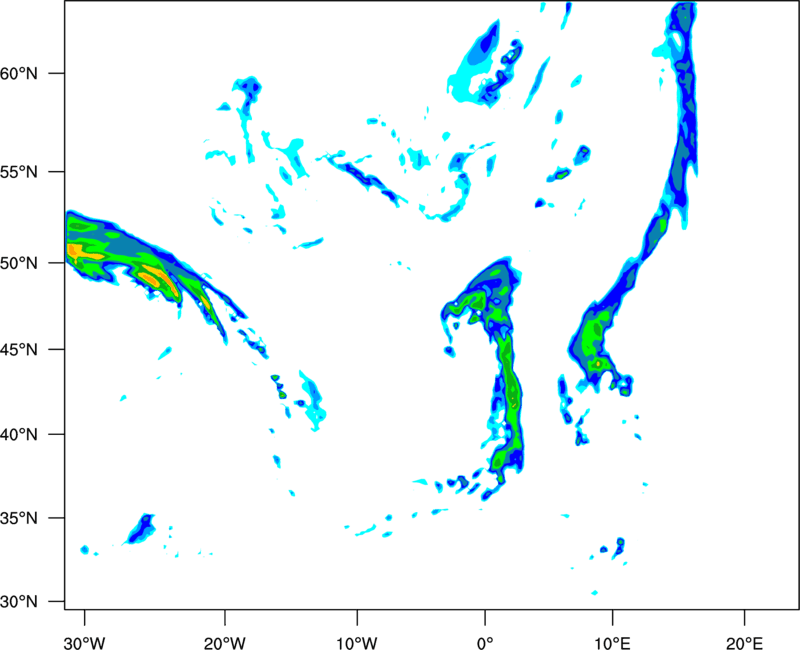The height and width of the screenshot is (650, 800).
Task: Click the 50°N latitude label
Action: click(x=19, y=263)
